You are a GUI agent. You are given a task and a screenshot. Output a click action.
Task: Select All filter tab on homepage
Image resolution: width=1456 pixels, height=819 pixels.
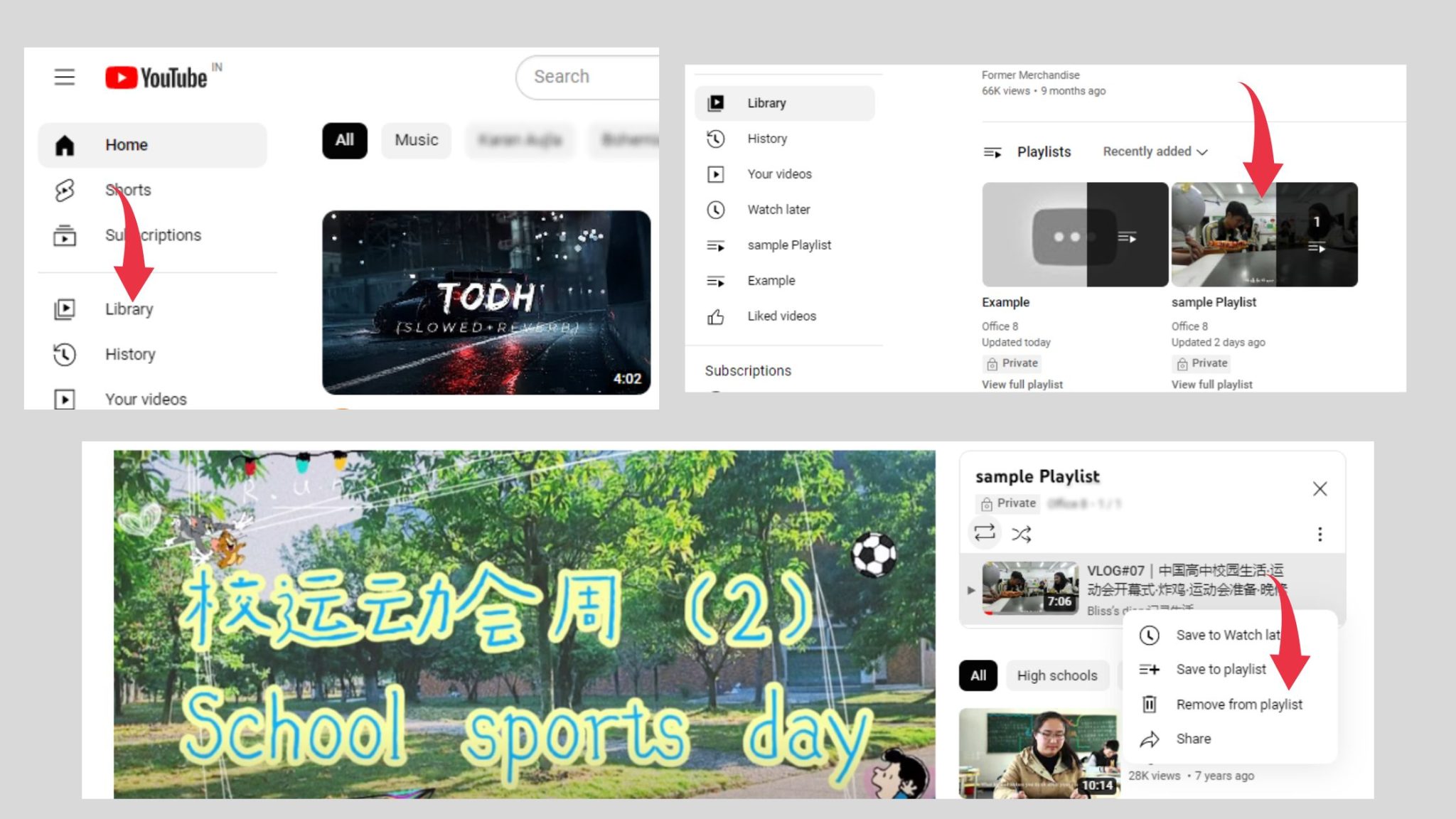[x=344, y=139]
